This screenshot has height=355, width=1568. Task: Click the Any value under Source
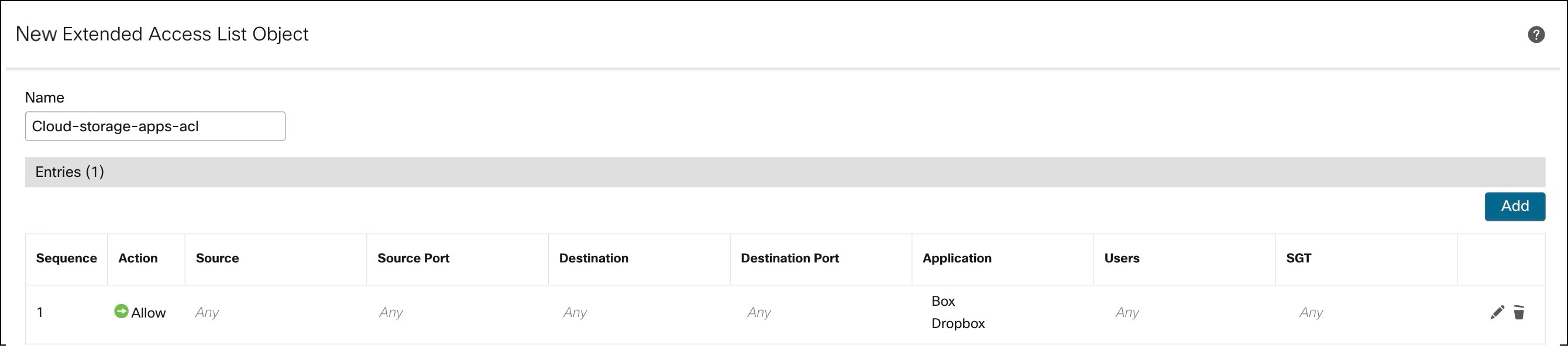pyautogui.click(x=207, y=313)
